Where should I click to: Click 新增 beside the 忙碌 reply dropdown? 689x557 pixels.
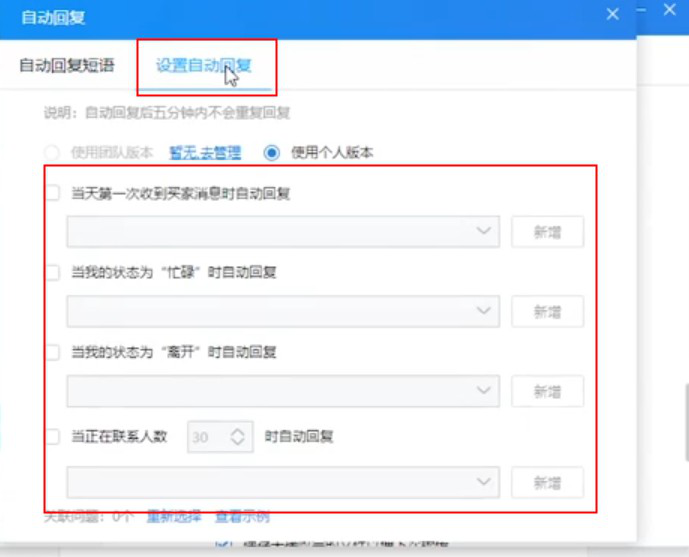tap(547, 311)
